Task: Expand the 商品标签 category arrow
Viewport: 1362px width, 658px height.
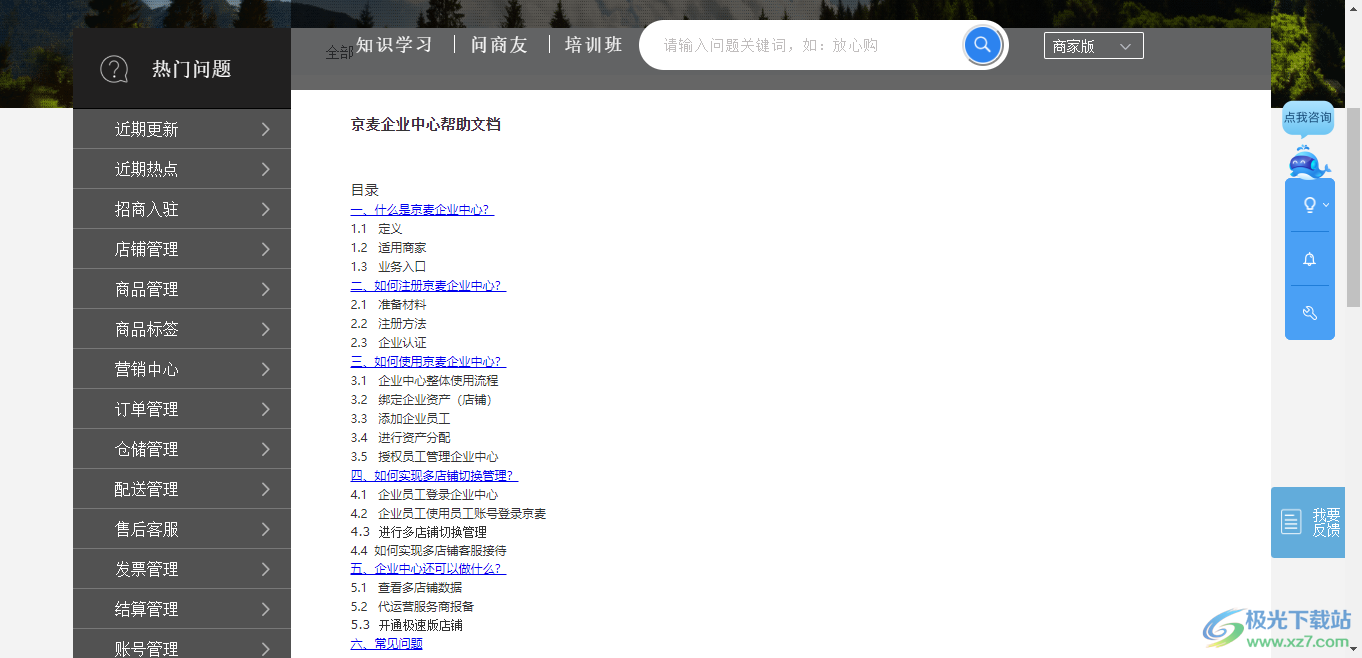Action: [266, 329]
